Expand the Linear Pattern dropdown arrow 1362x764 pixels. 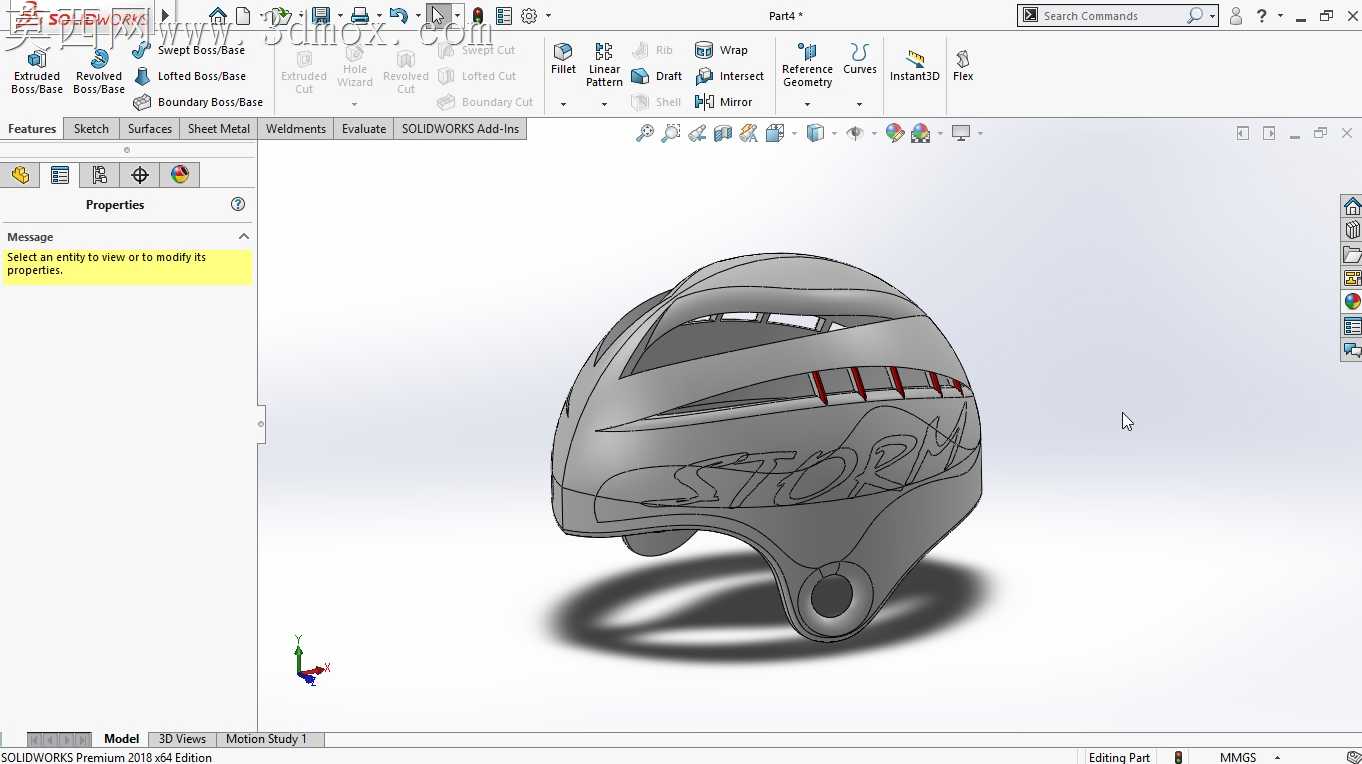pos(604,104)
